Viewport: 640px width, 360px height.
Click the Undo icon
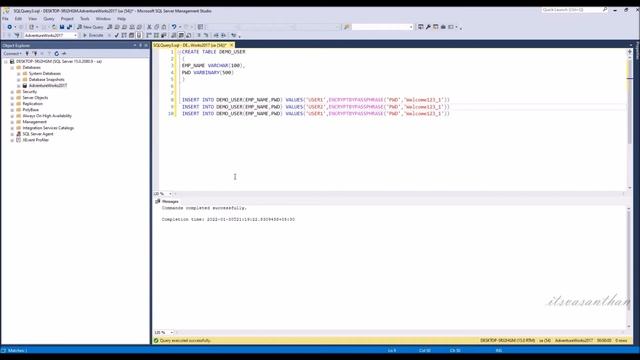click(x=174, y=27)
